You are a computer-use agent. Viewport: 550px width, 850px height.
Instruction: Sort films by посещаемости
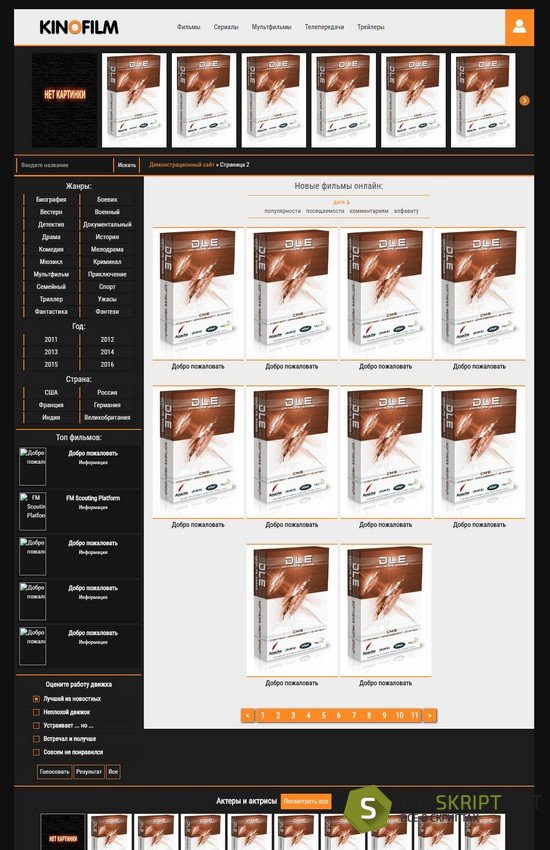coord(325,211)
